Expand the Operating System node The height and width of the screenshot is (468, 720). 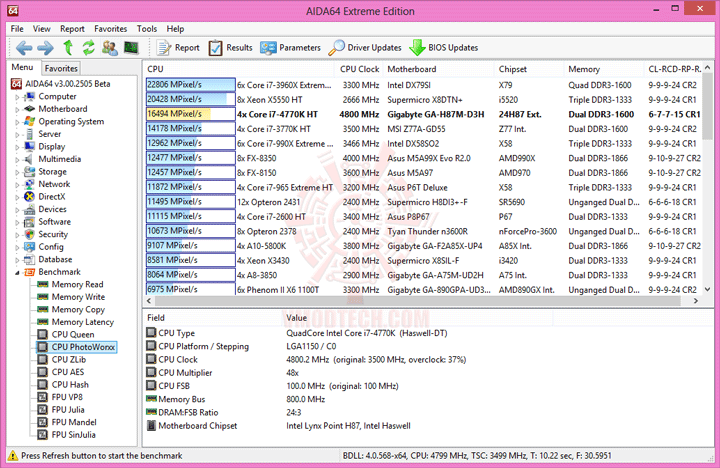pos(17,122)
